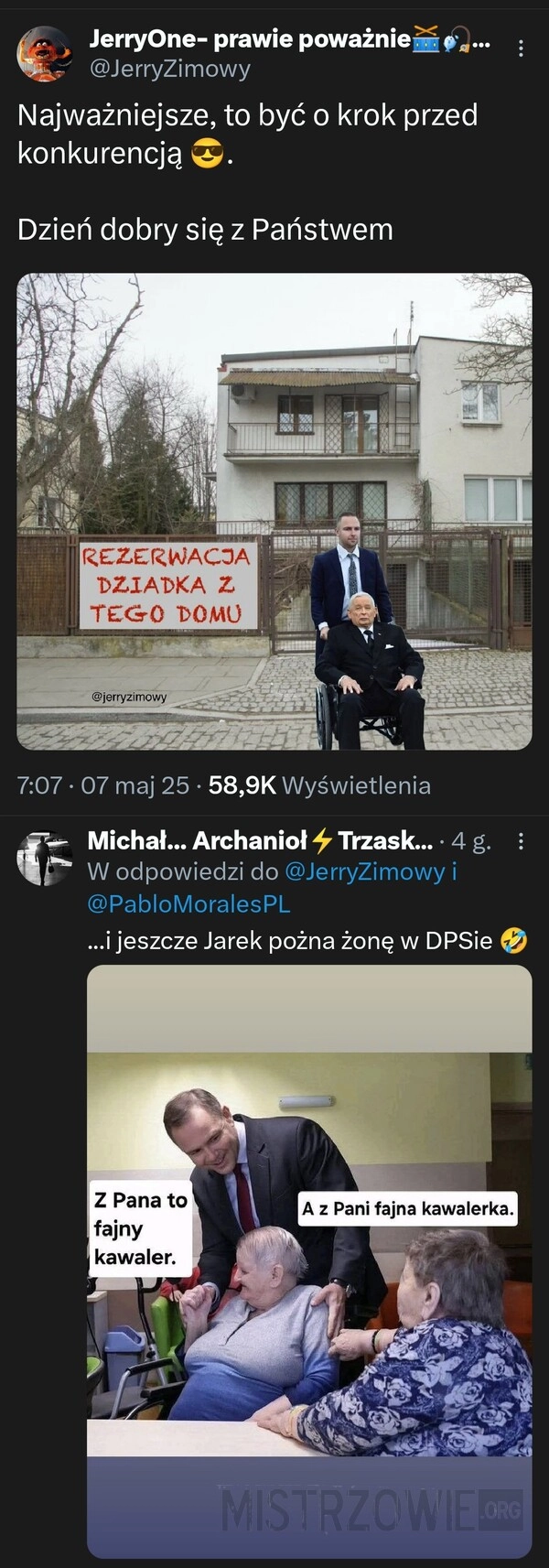Click the laughing emoji after 'DPSie'
This screenshot has height=1568, width=549.
(514, 940)
